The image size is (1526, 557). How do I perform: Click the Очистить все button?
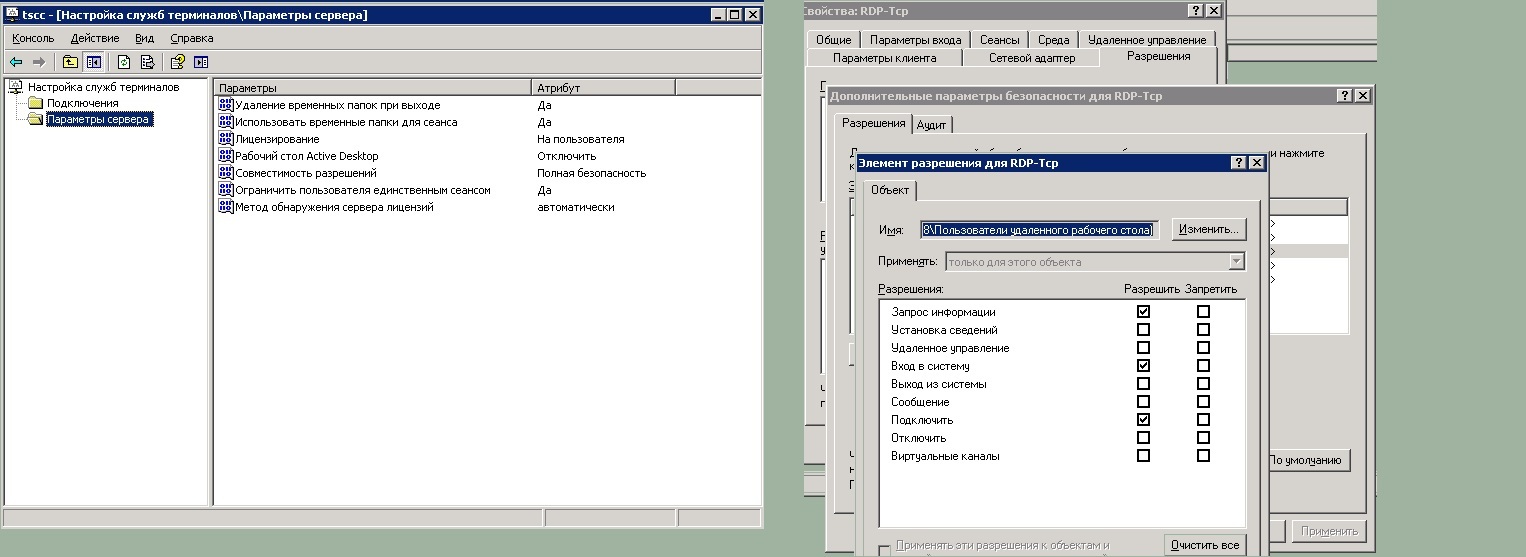1206,545
